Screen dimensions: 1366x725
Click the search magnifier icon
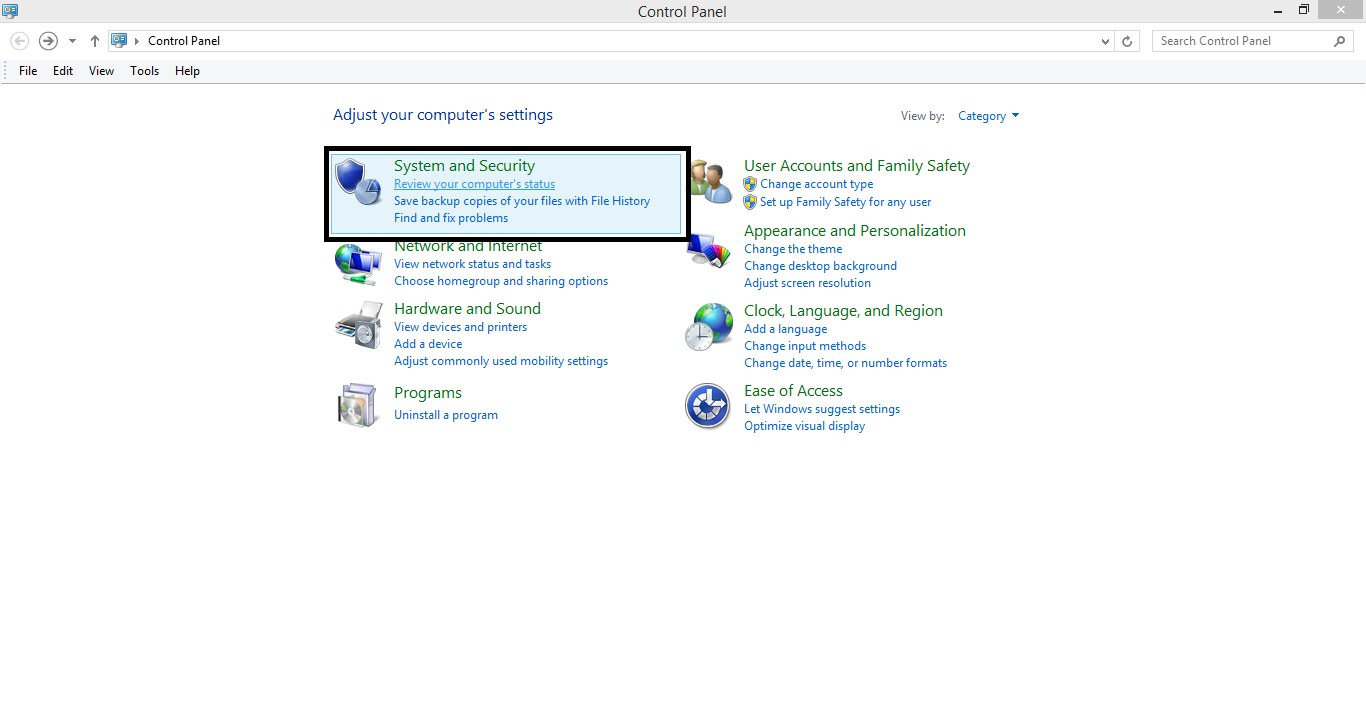[1340, 41]
